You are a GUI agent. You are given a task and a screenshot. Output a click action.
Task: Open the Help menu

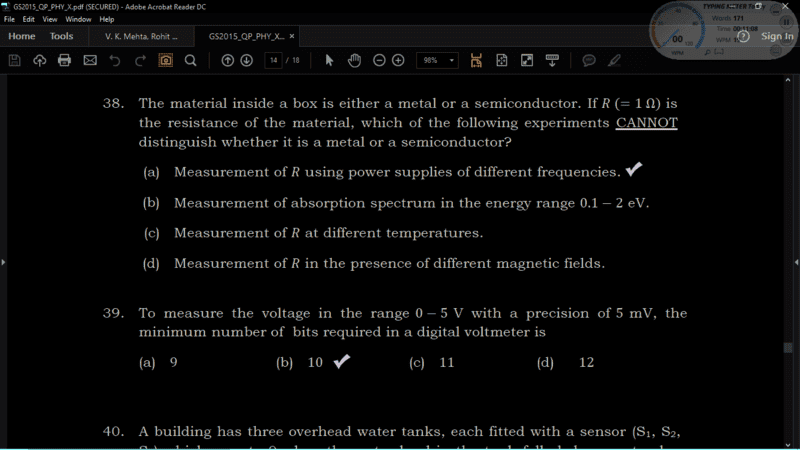point(107,19)
